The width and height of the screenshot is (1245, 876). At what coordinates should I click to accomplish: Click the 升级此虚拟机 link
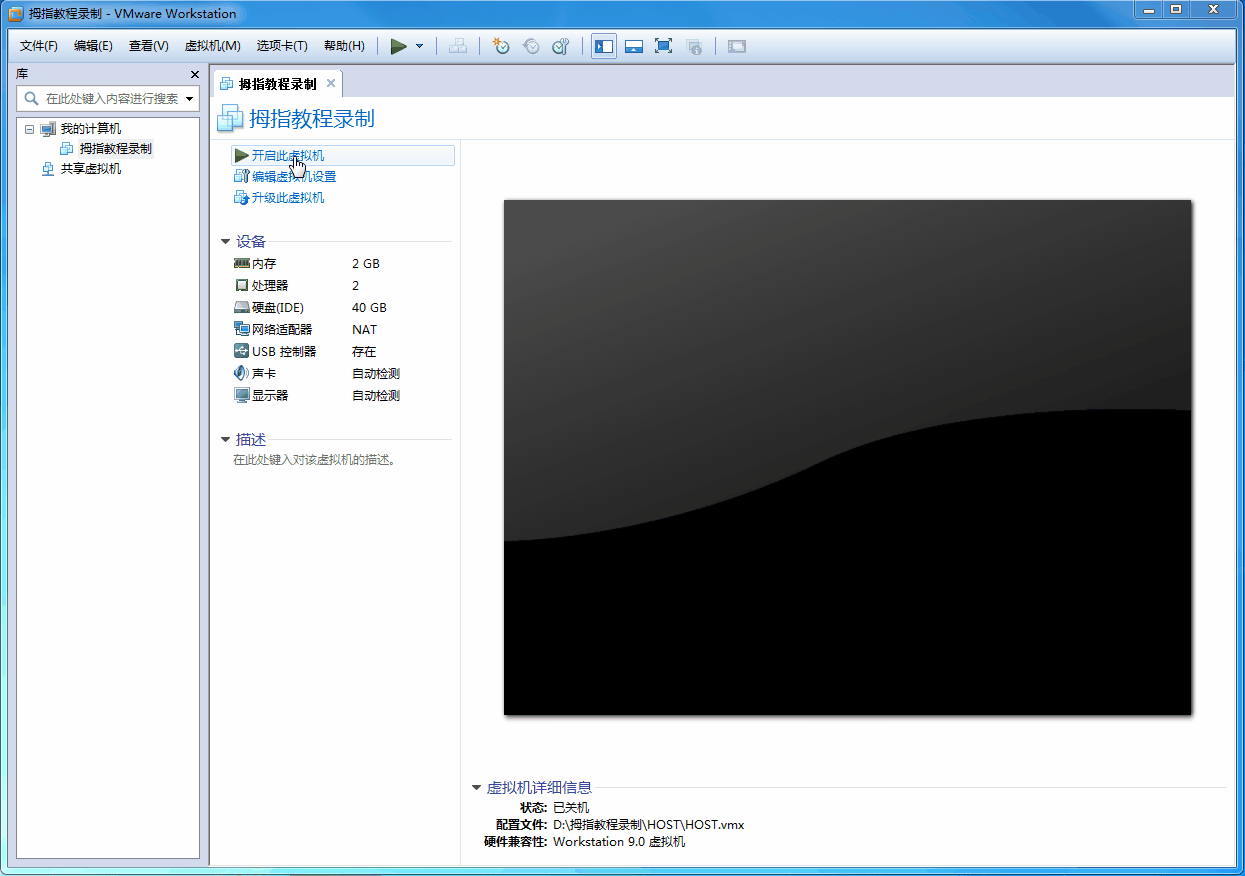click(288, 198)
